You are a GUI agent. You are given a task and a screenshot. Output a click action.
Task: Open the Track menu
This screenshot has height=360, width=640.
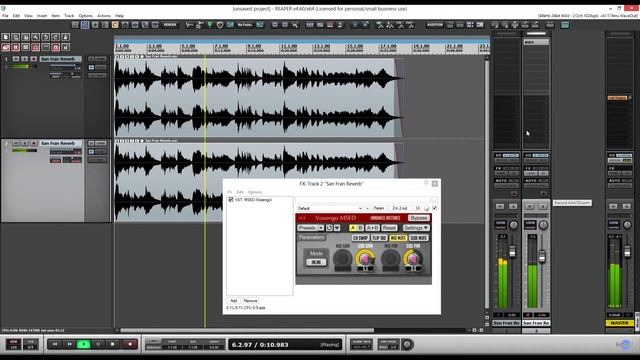[x=69, y=16]
